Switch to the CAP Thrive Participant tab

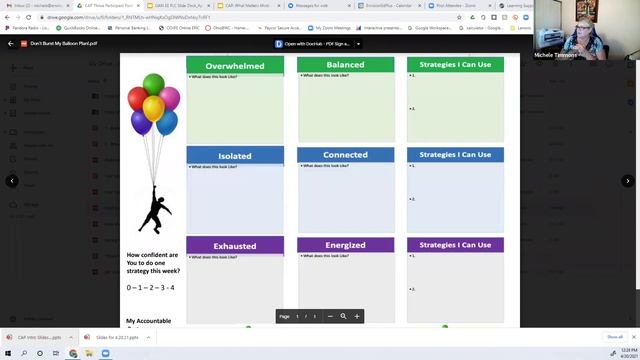[108, 6]
